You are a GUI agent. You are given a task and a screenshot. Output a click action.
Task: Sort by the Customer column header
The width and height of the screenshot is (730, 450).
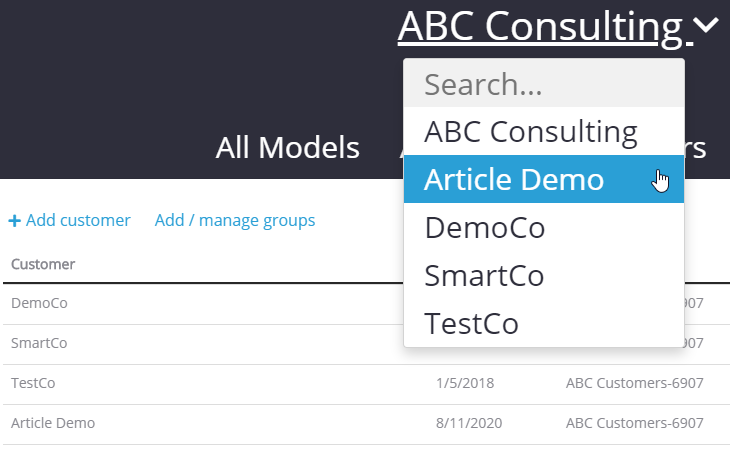tap(43, 264)
